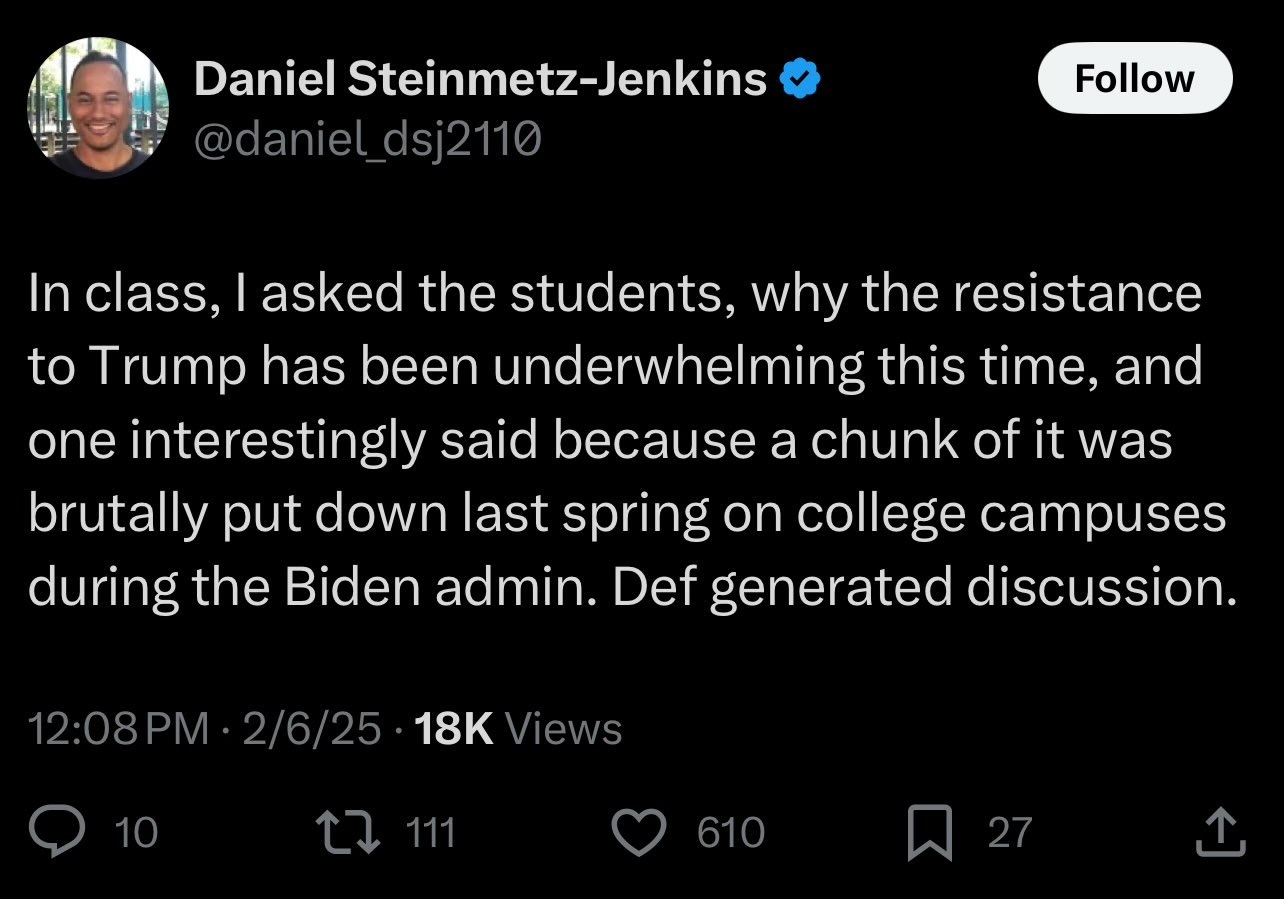Screen dimensions: 1284x899
Task: Click the reply count of 10
Action: click(x=137, y=833)
